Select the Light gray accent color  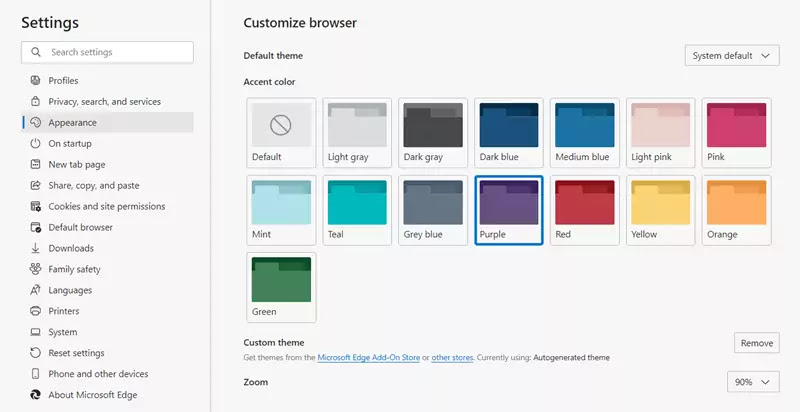(x=357, y=133)
